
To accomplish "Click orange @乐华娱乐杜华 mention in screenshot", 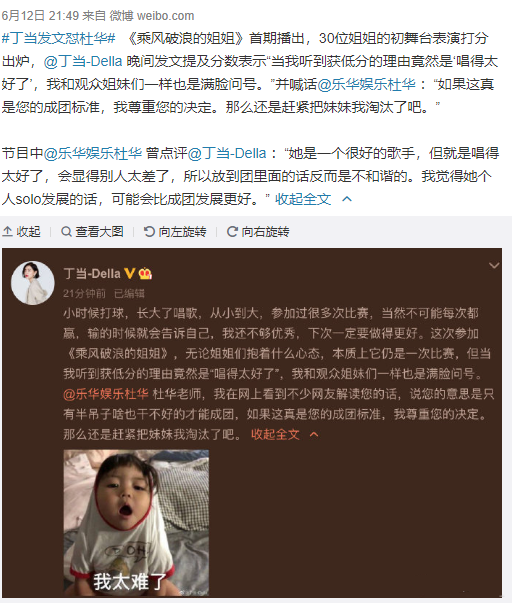I will pos(106,394).
